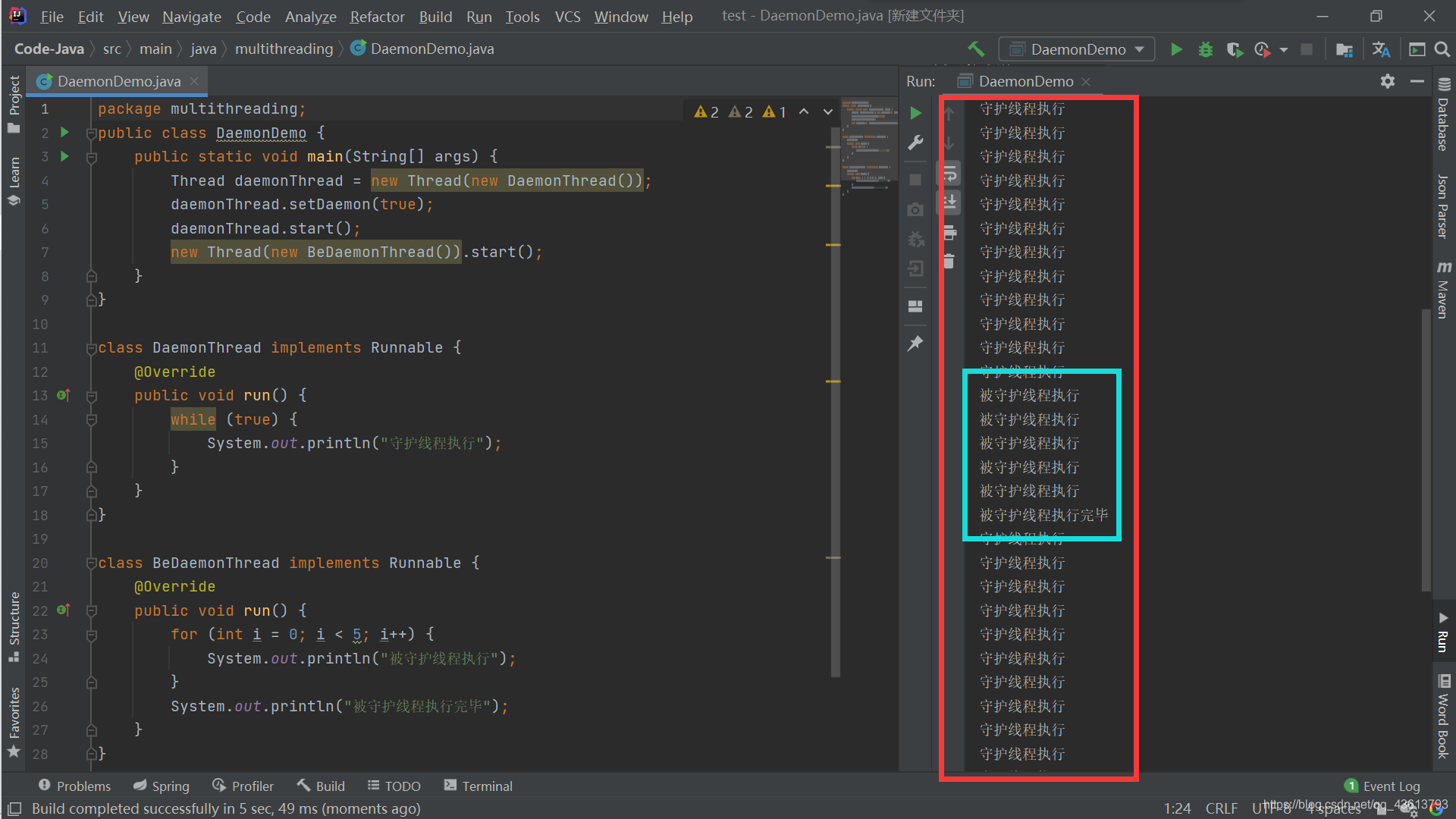Image resolution: width=1456 pixels, height=819 pixels.
Task: Open the Database sidebar tool window
Action: coord(1443,115)
